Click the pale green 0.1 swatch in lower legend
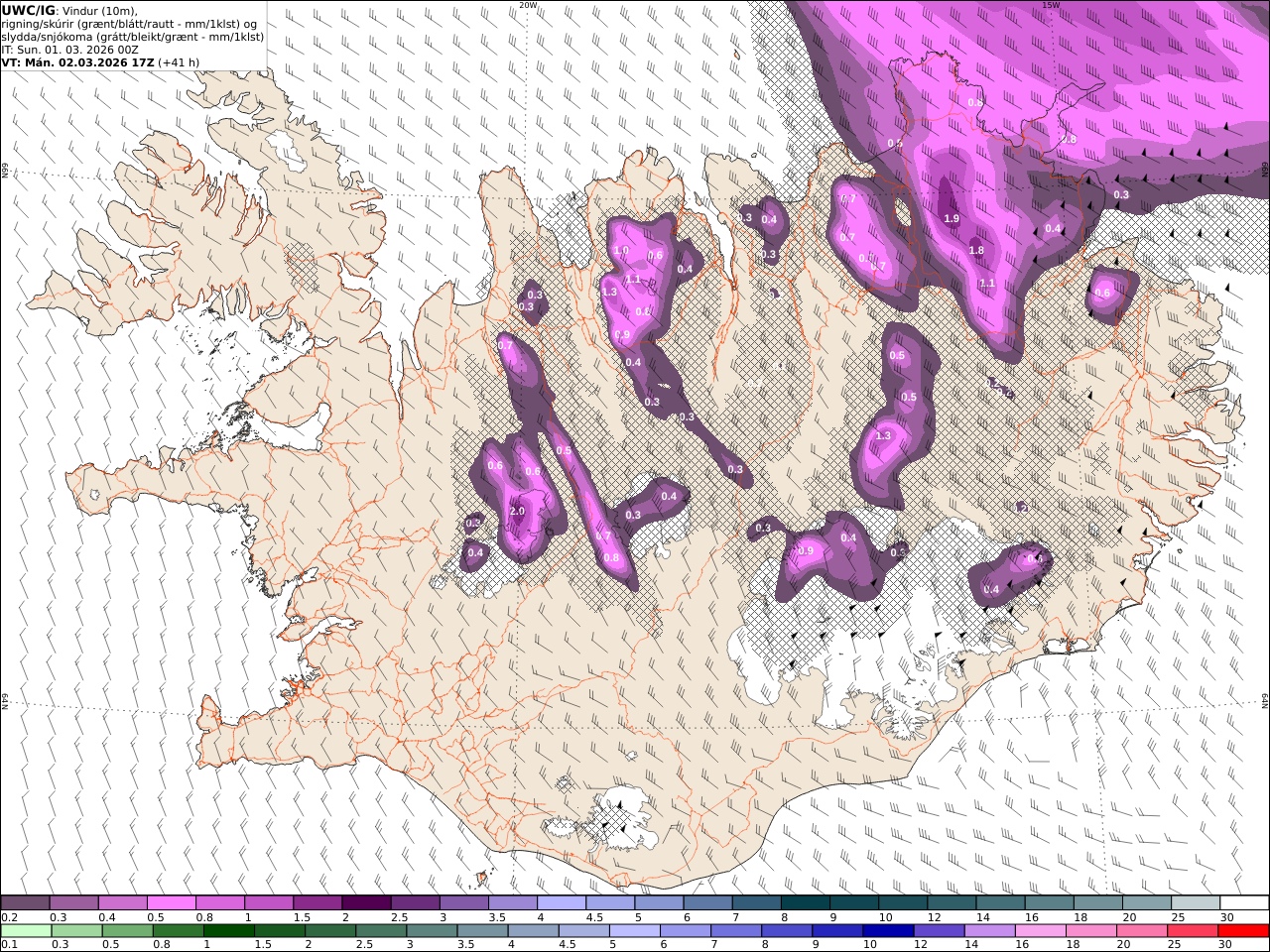Screen dimensions: 1270x952 point(27,931)
